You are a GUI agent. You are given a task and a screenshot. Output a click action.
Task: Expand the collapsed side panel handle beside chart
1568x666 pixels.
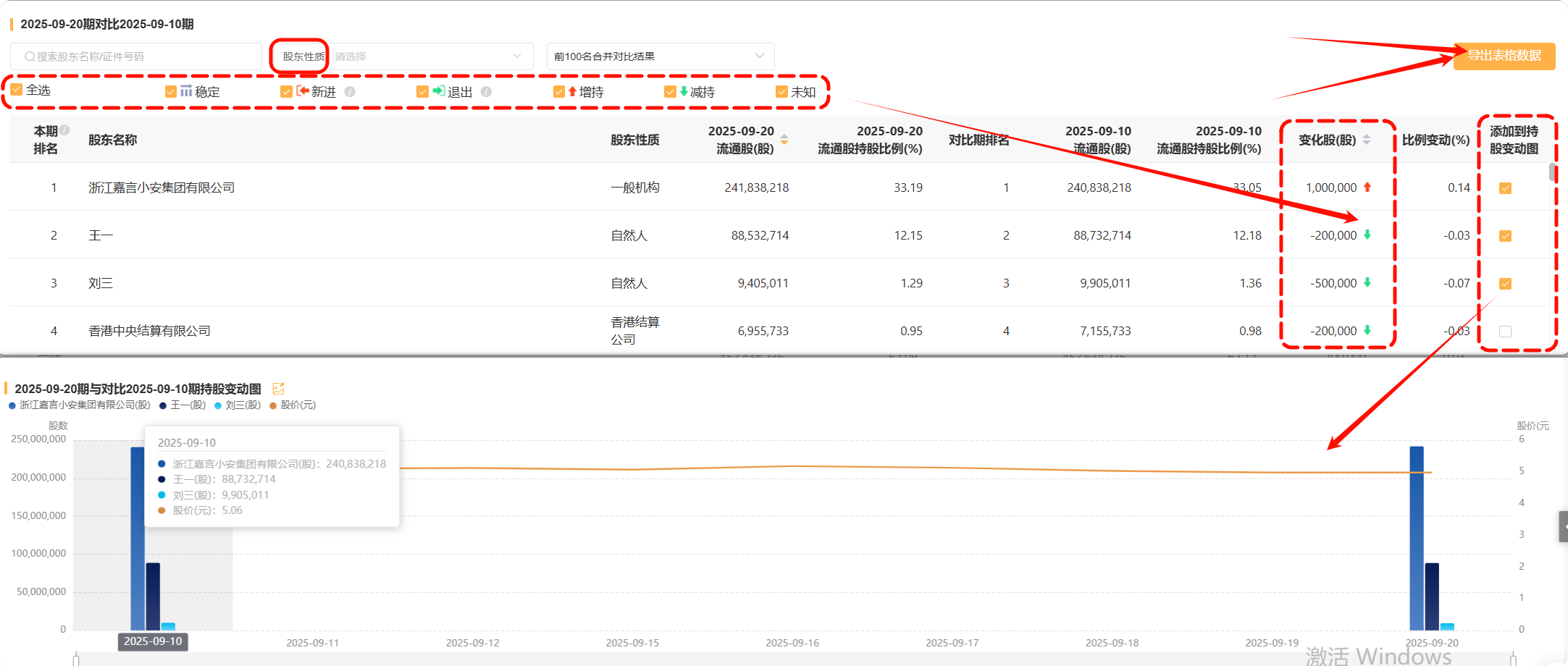tap(1564, 526)
